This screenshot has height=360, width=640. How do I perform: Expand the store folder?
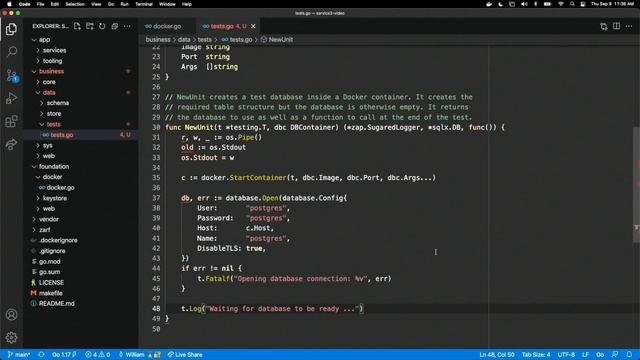pyautogui.click(x=81, y=113)
